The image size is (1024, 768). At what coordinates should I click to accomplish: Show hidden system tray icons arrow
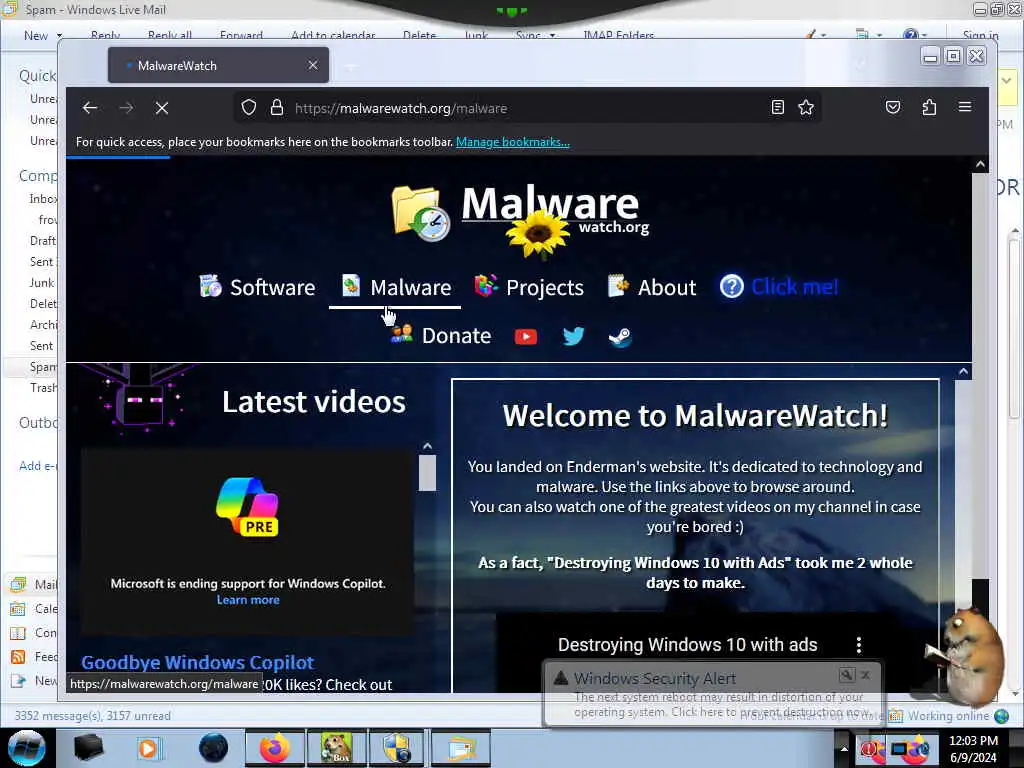coord(843,748)
